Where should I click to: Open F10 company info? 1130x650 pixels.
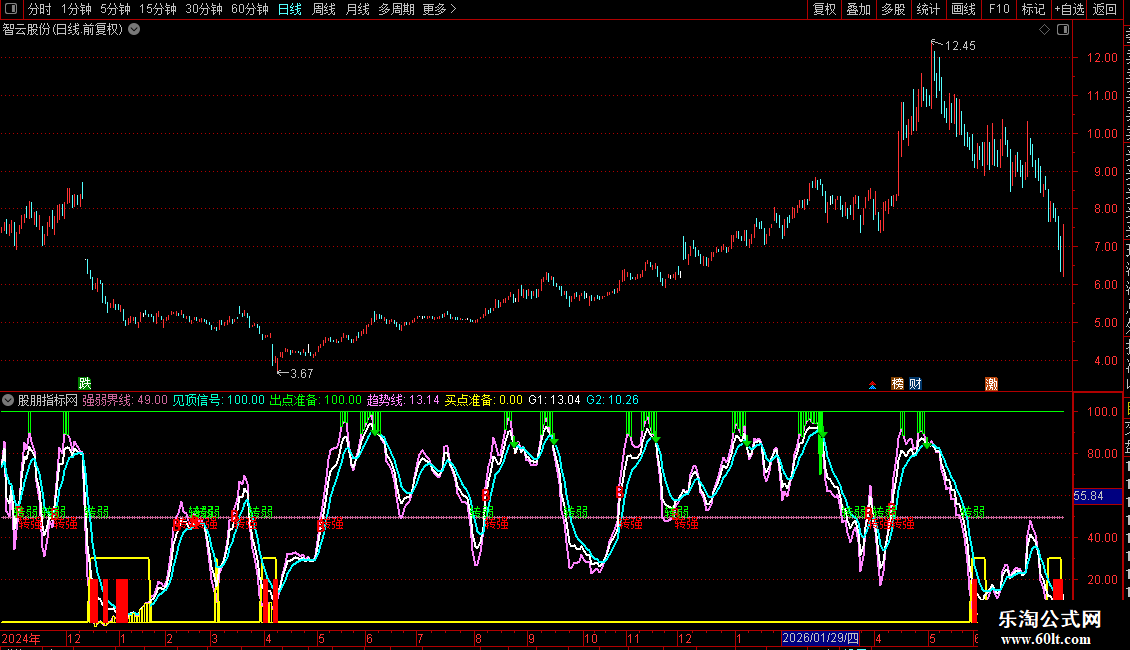click(x=999, y=9)
